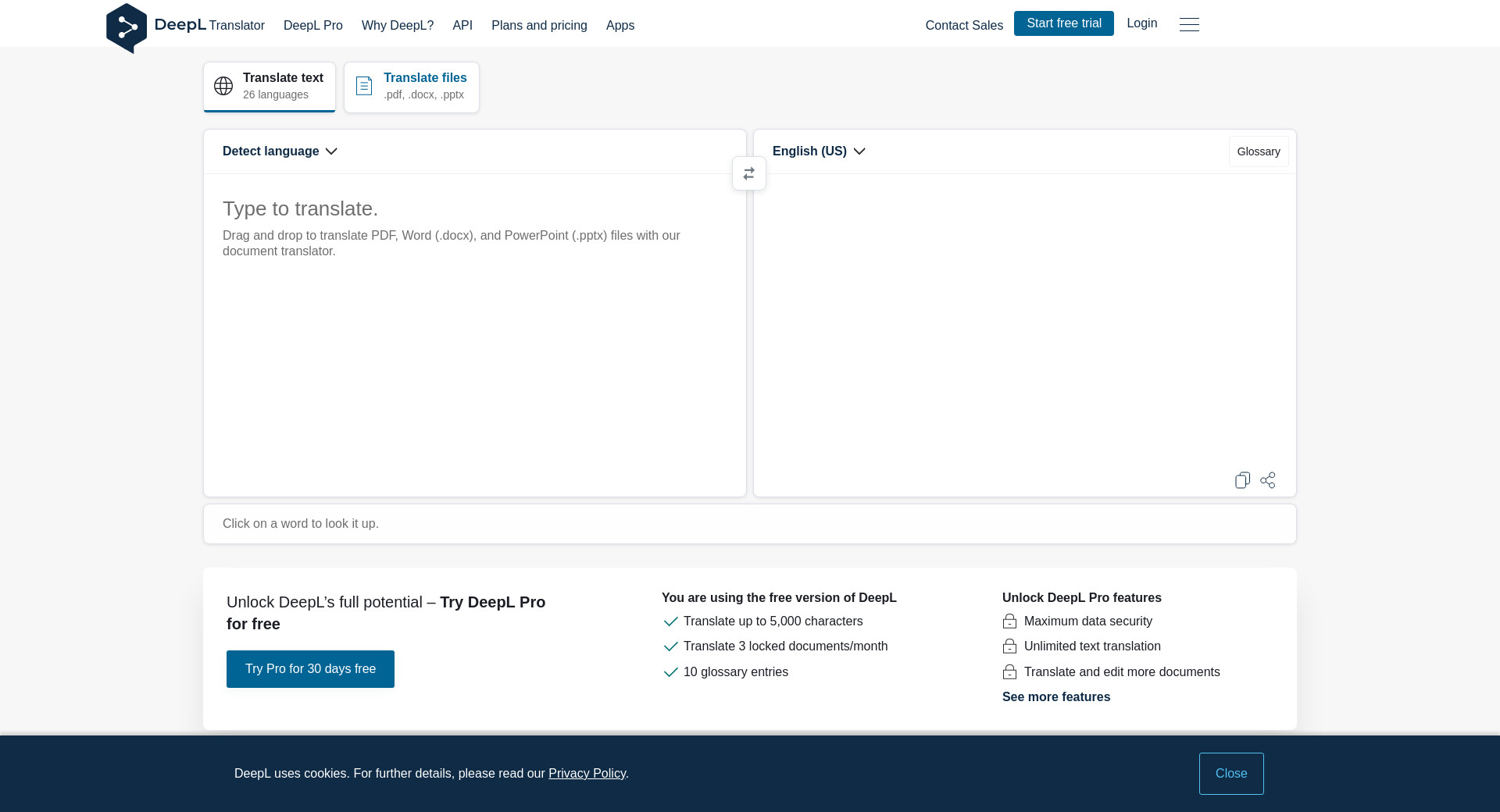Open Plans and pricing menu item

click(539, 26)
